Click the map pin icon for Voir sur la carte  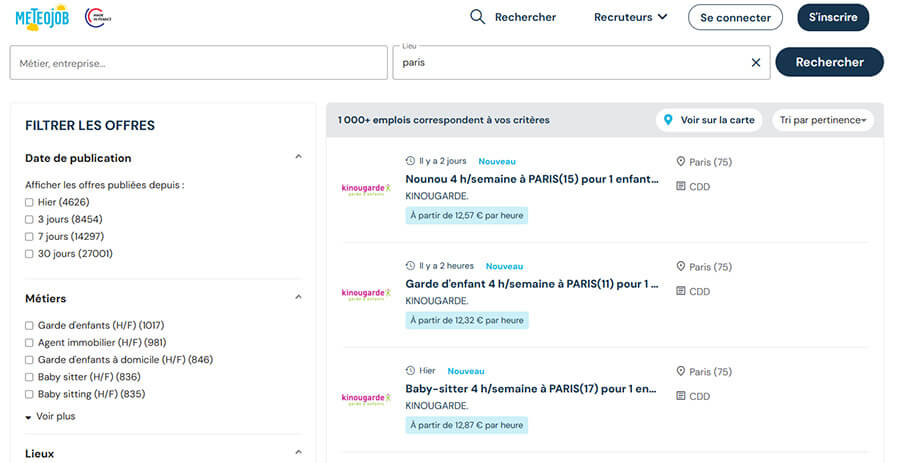point(668,120)
